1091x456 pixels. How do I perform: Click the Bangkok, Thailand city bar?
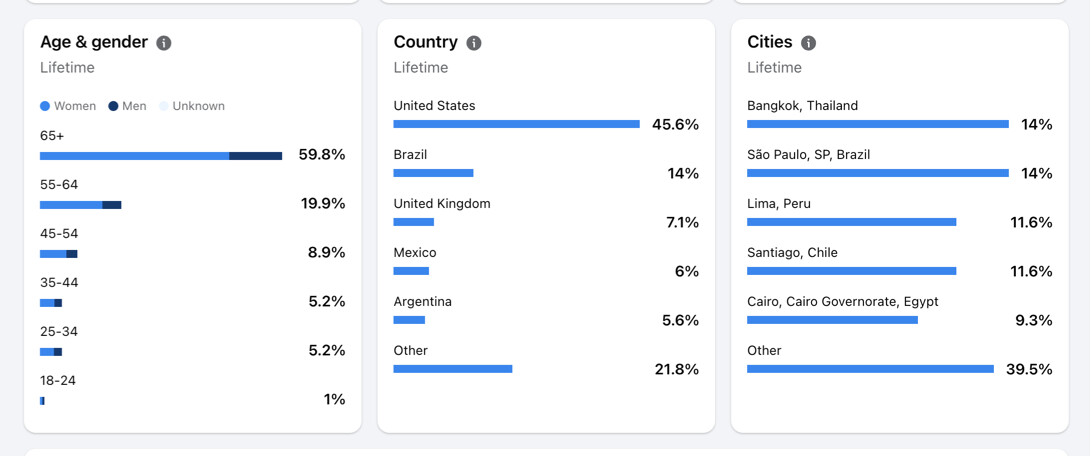click(x=878, y=124)
